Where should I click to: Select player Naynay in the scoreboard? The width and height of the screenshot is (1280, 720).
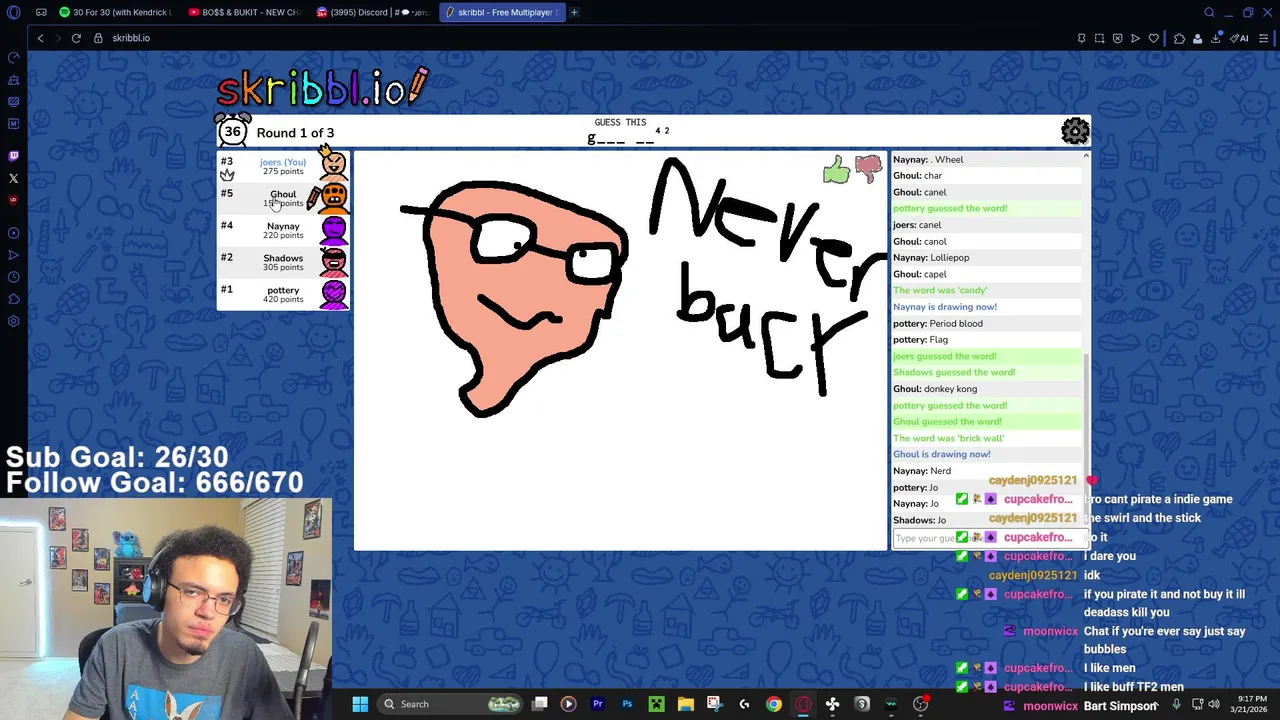click(283, 230)
